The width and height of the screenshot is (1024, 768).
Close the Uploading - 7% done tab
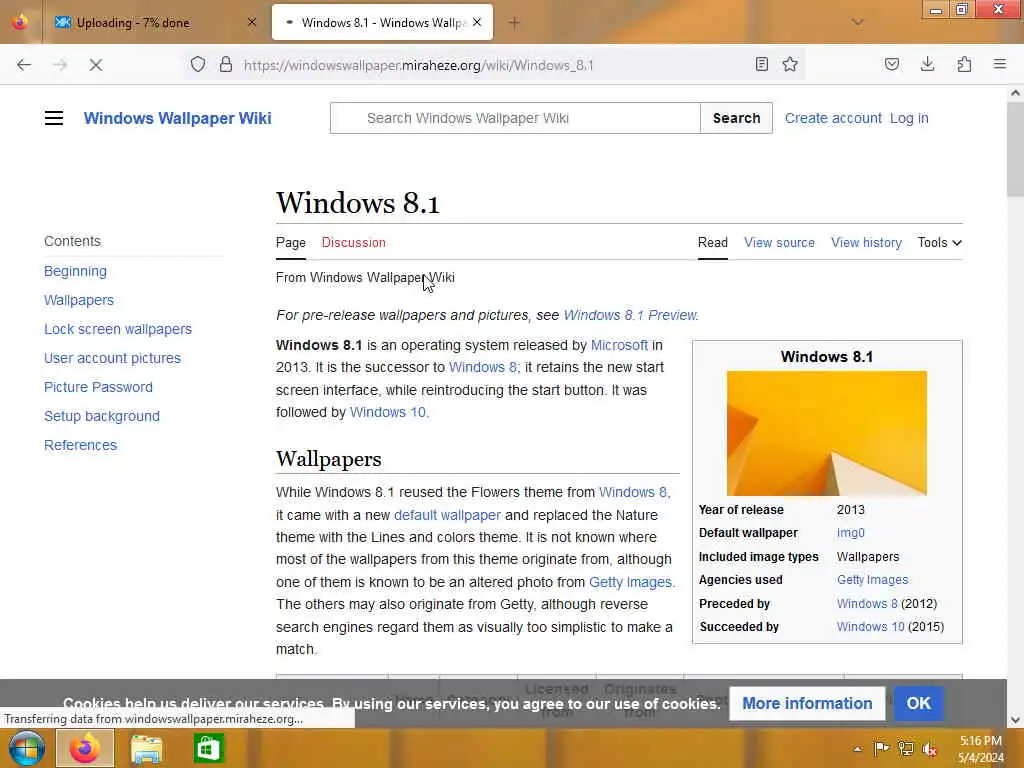(x=252, y=22)
